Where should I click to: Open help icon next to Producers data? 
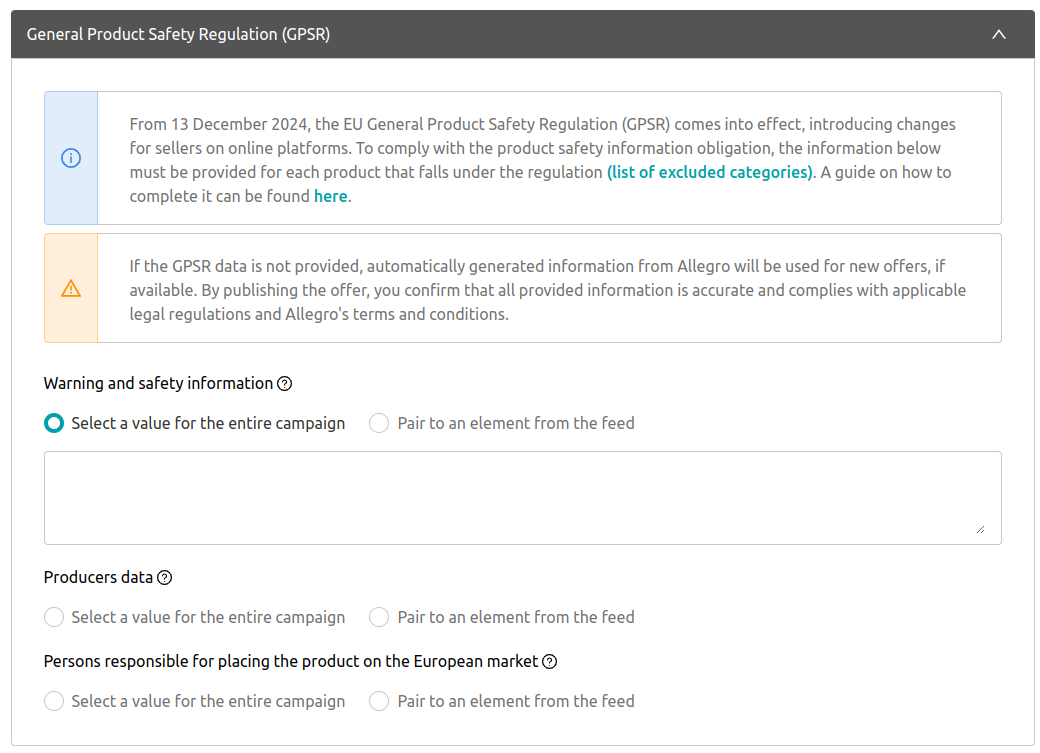[x=164, y=578]
